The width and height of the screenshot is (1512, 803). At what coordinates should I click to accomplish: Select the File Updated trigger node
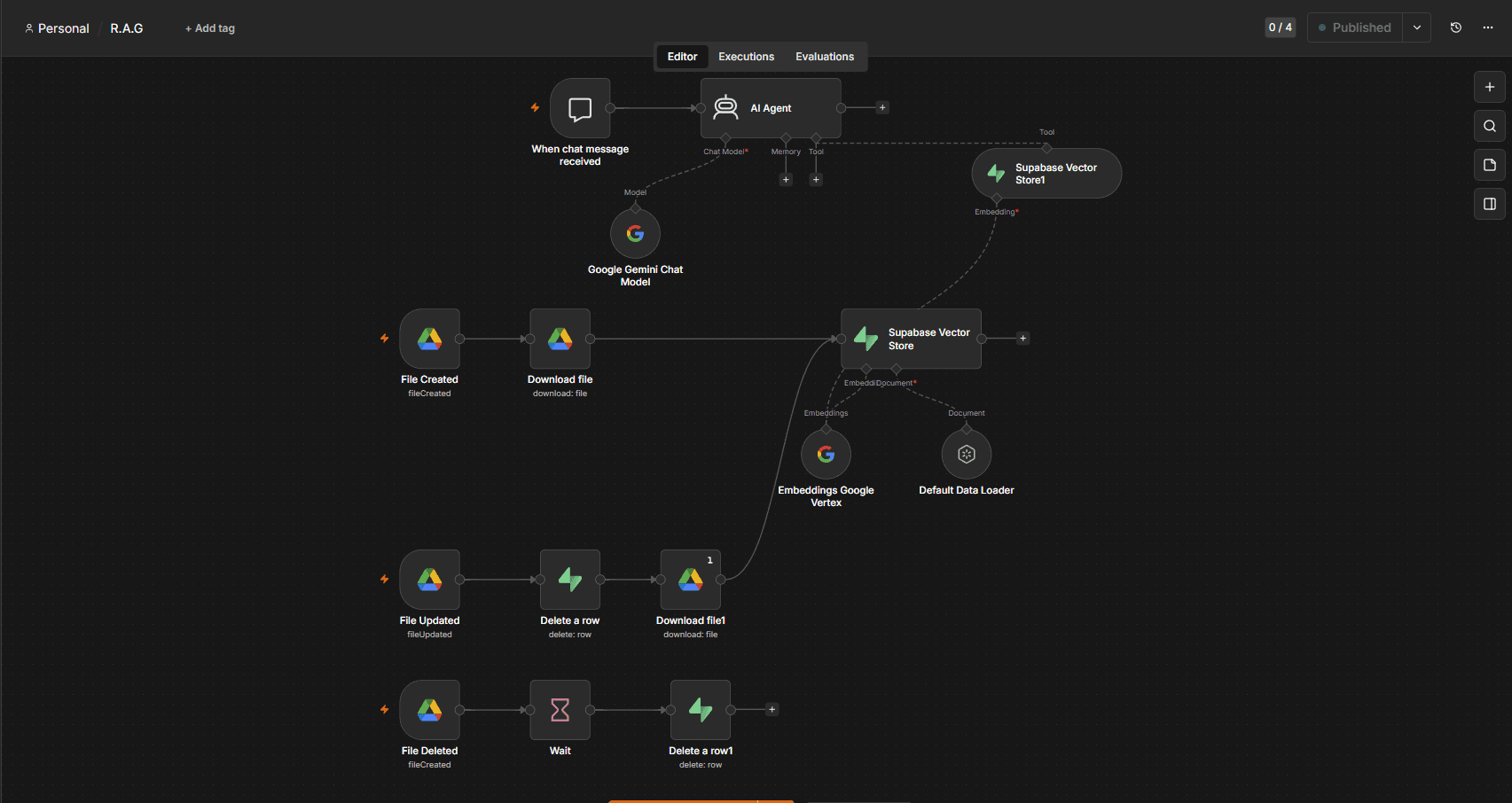(429, 580)
